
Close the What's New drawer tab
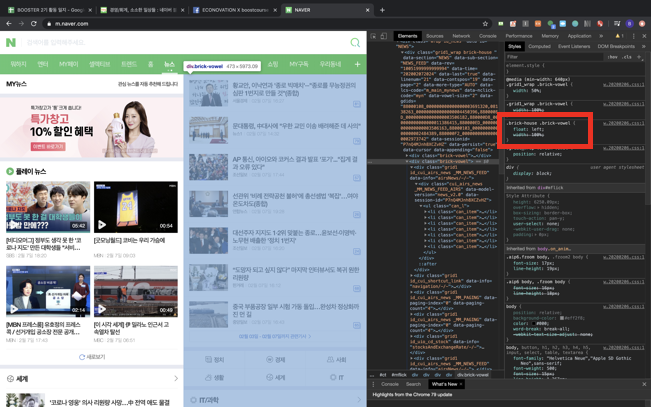coord(460,384)
